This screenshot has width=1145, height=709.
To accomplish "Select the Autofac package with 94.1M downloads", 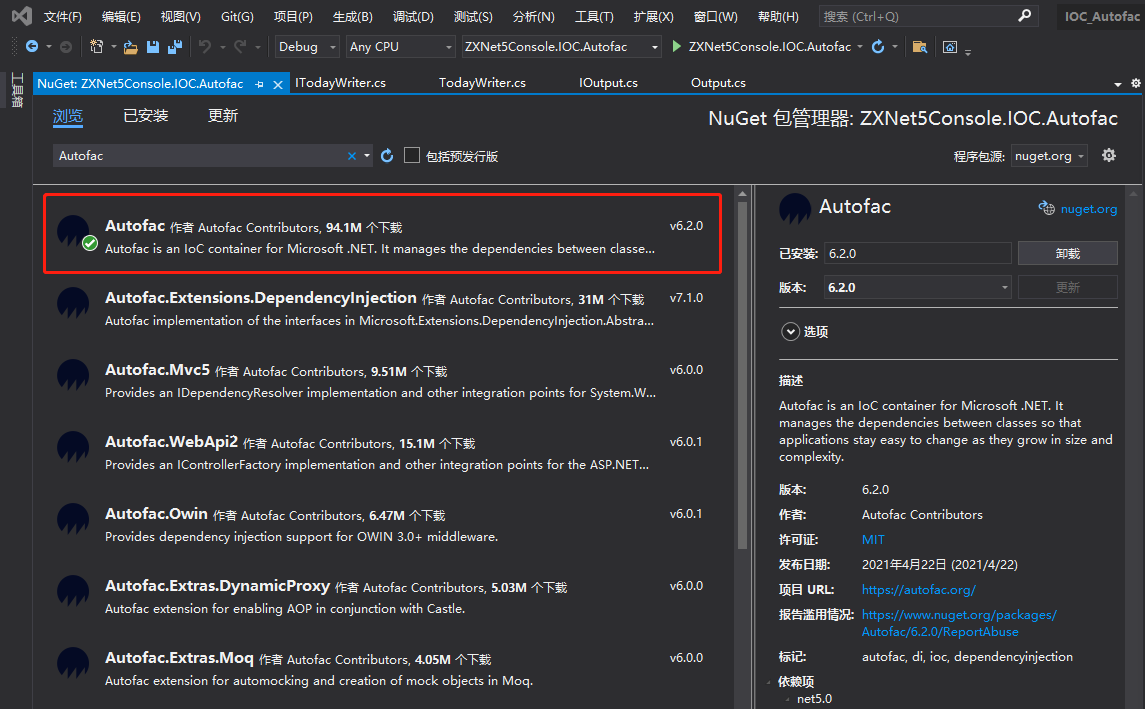I will coord(383,234).
